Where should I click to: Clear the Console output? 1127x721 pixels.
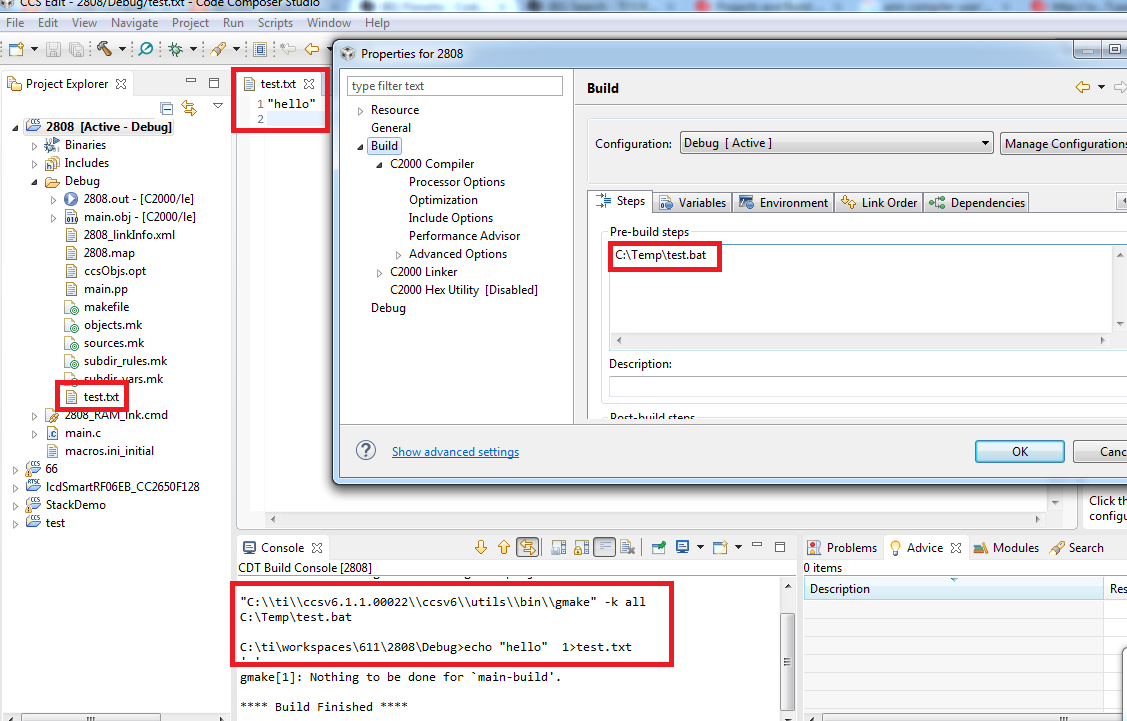click(627, 547)
